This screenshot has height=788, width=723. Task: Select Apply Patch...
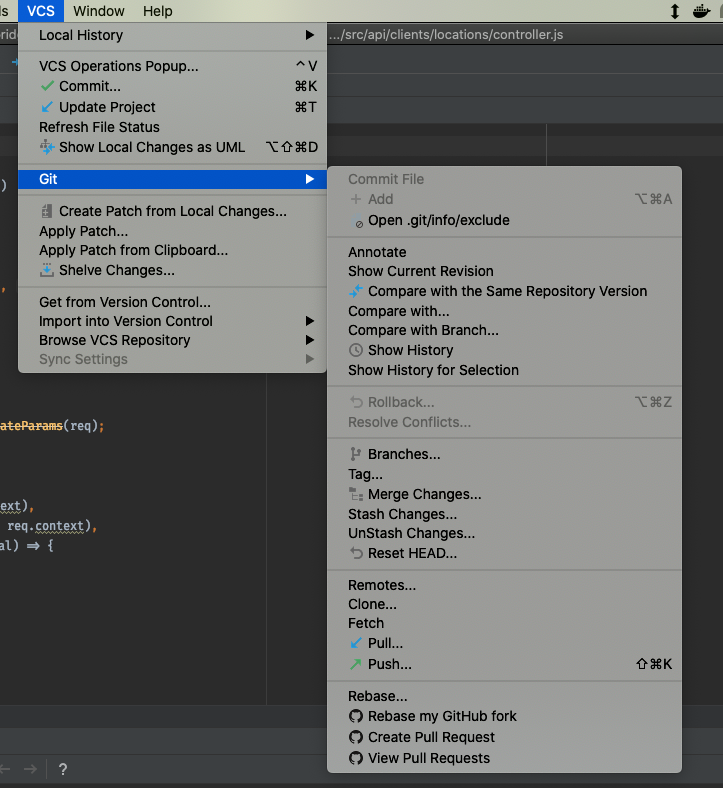click(172, 231)
